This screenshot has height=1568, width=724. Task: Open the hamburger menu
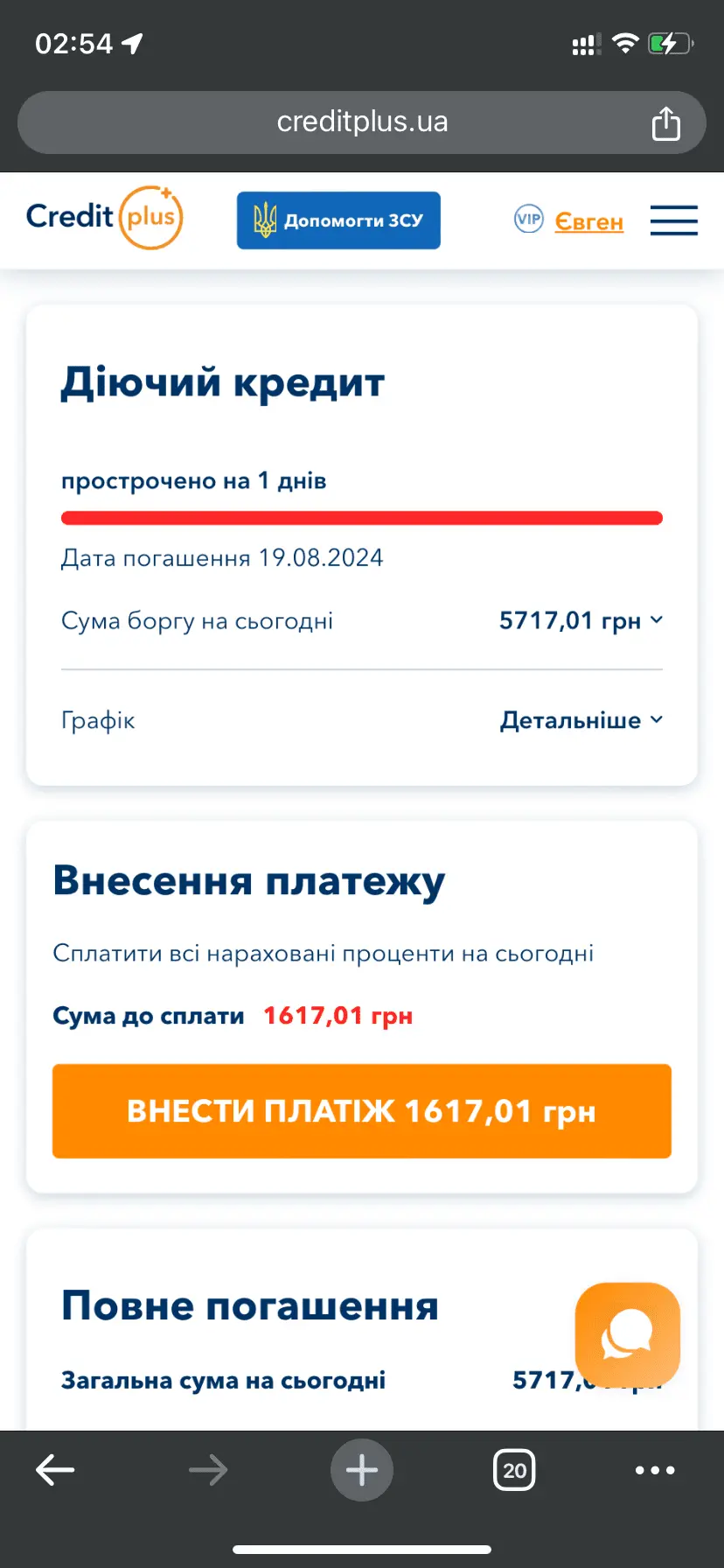673,220
